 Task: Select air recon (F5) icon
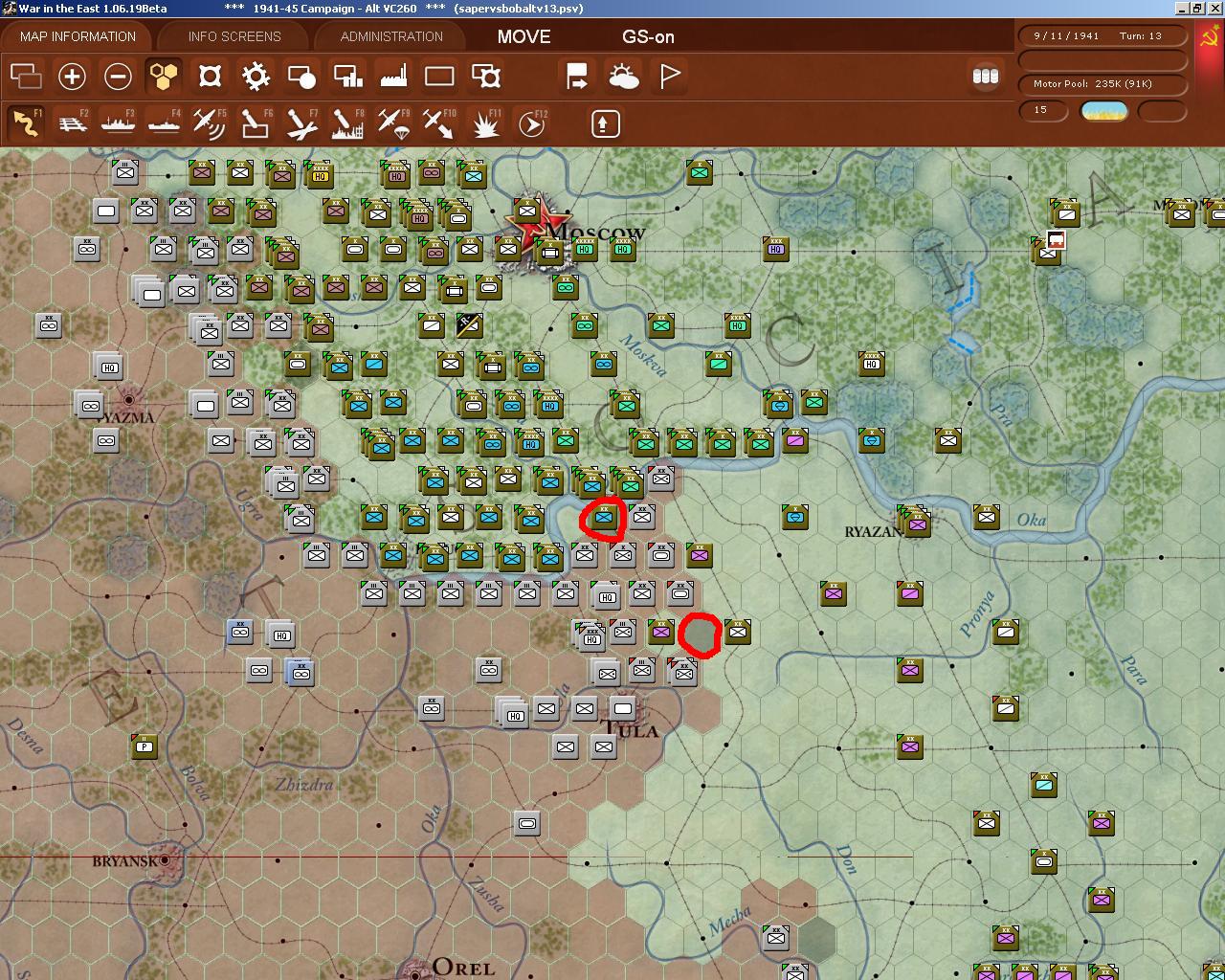(x=210, y=122)
